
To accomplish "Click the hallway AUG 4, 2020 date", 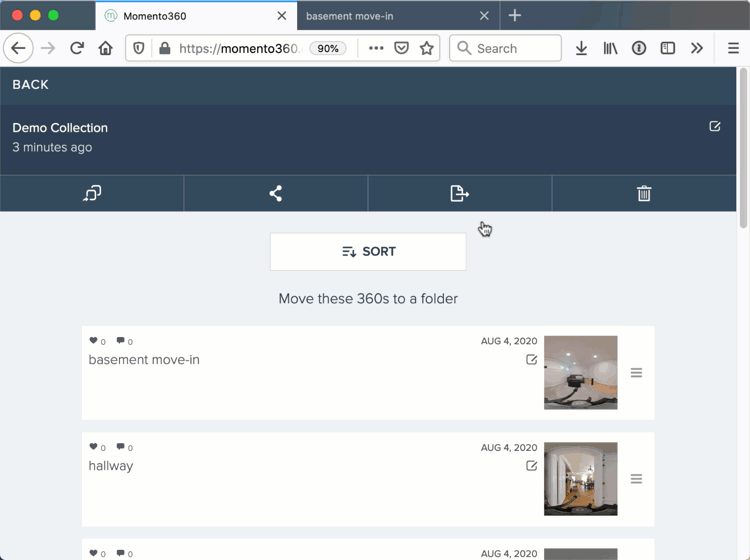I will [509, 448].
